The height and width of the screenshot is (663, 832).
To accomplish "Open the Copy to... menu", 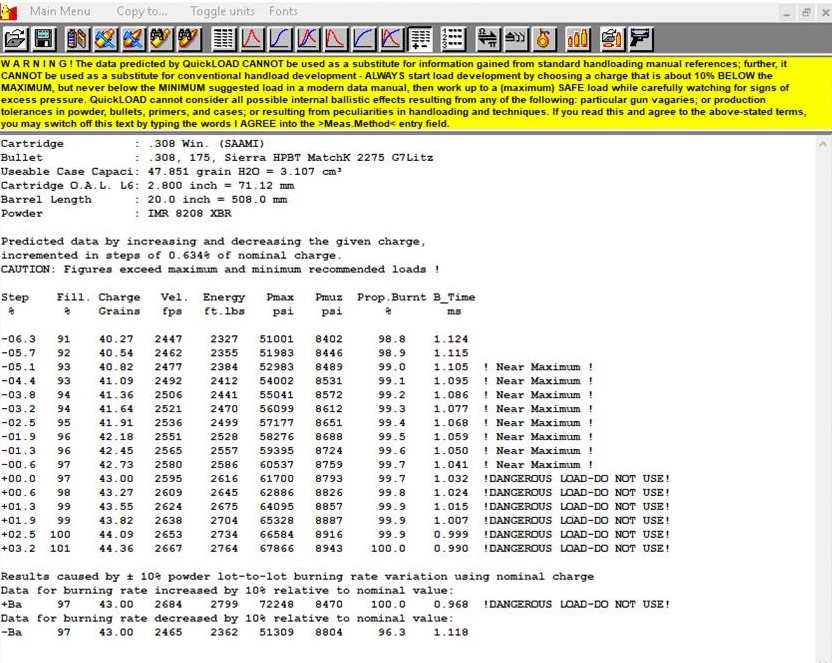I will click(142, 11).
